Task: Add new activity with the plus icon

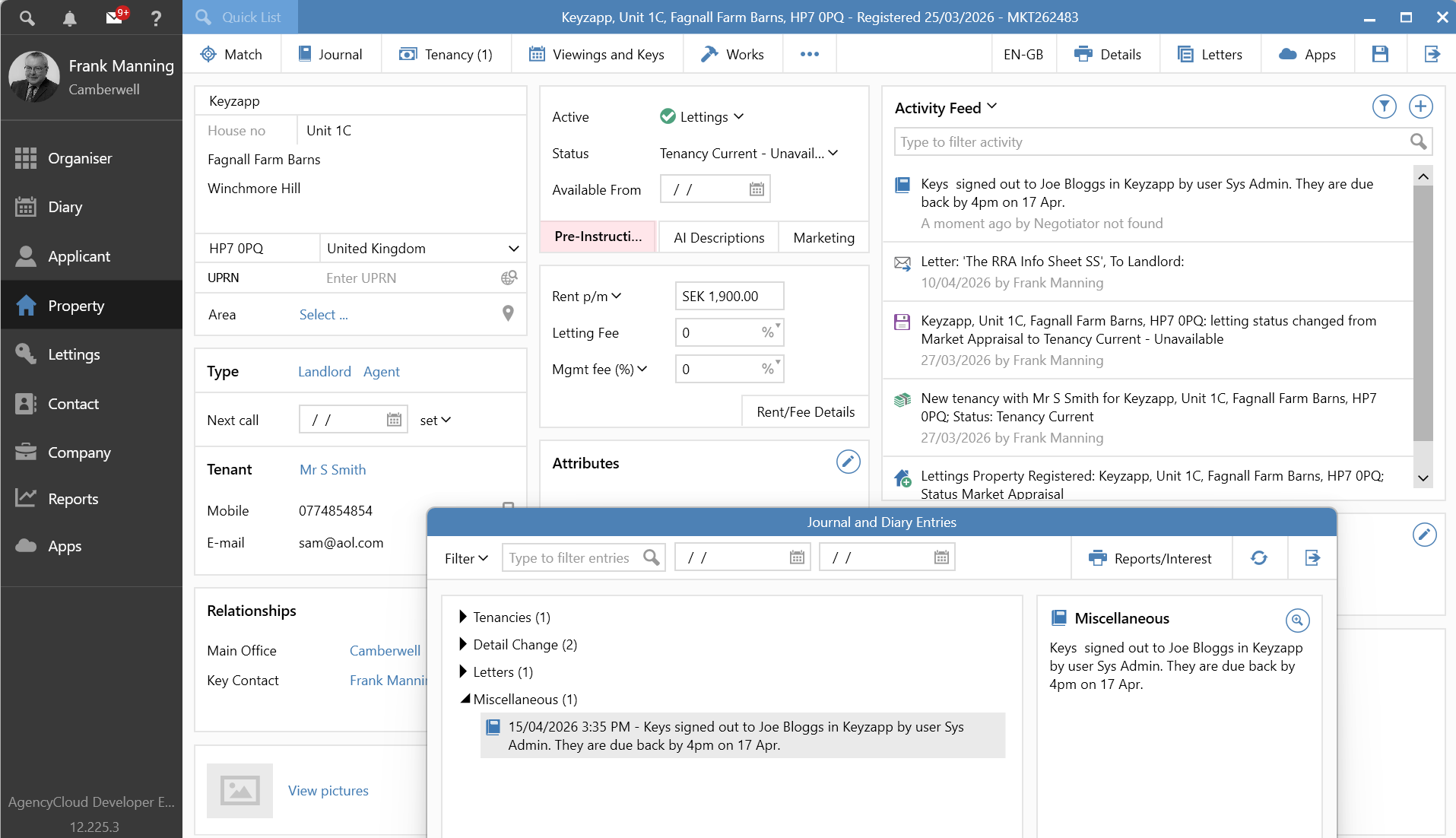Action: (1420, 106)
